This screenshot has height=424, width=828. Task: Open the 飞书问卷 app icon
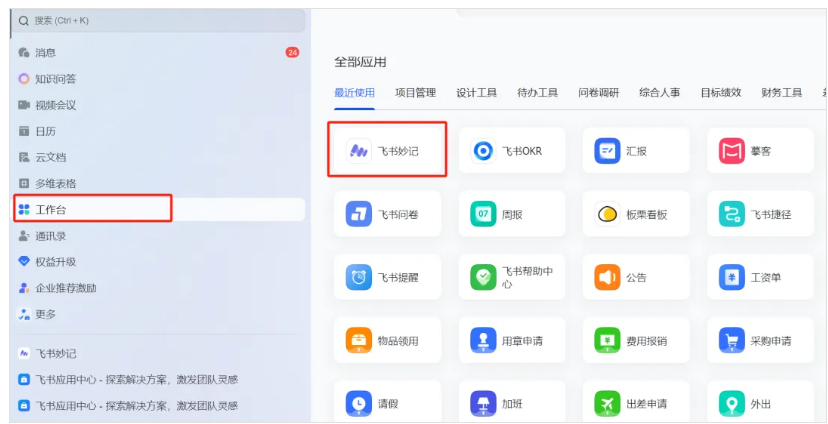click(x=358, y=214)
